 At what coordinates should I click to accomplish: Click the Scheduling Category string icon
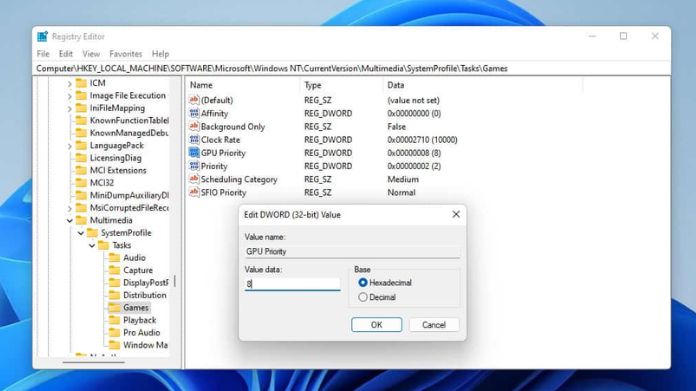[x=194, y=179]
